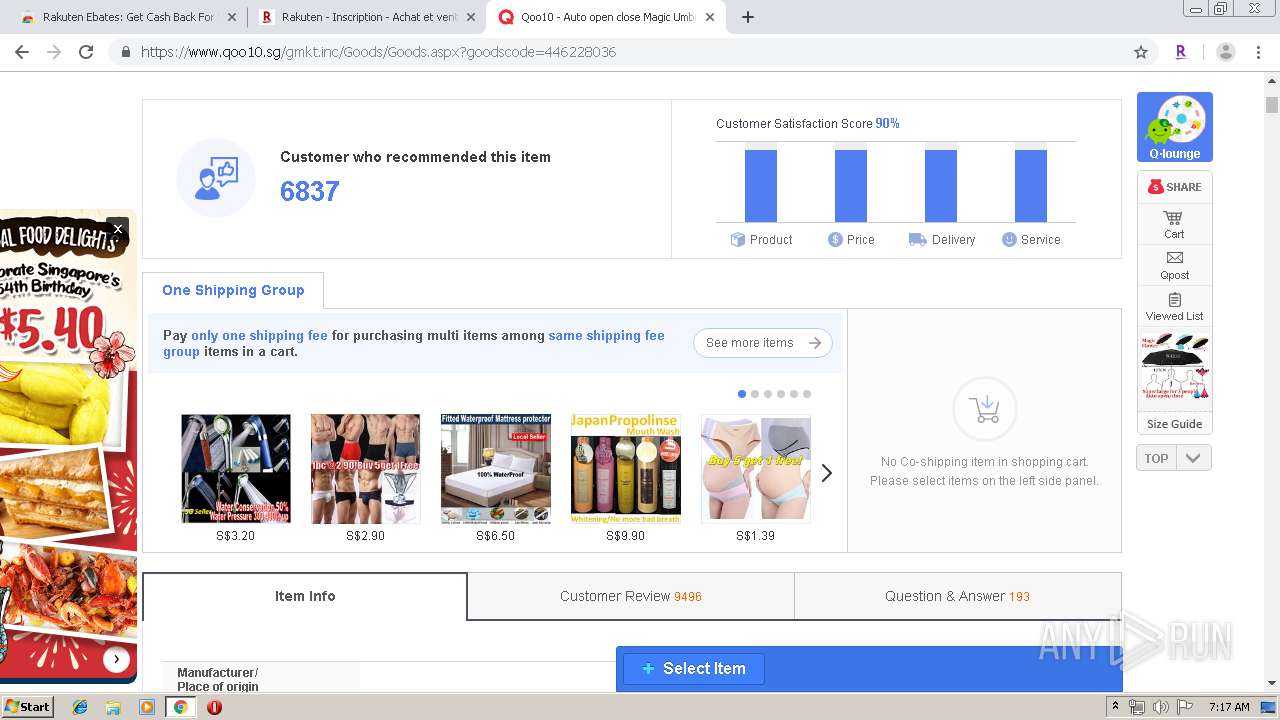Click the taskbar clock 7:17 AM
The width and height of the screenshot is (1280, 720).
click(x=1229, y=707)
